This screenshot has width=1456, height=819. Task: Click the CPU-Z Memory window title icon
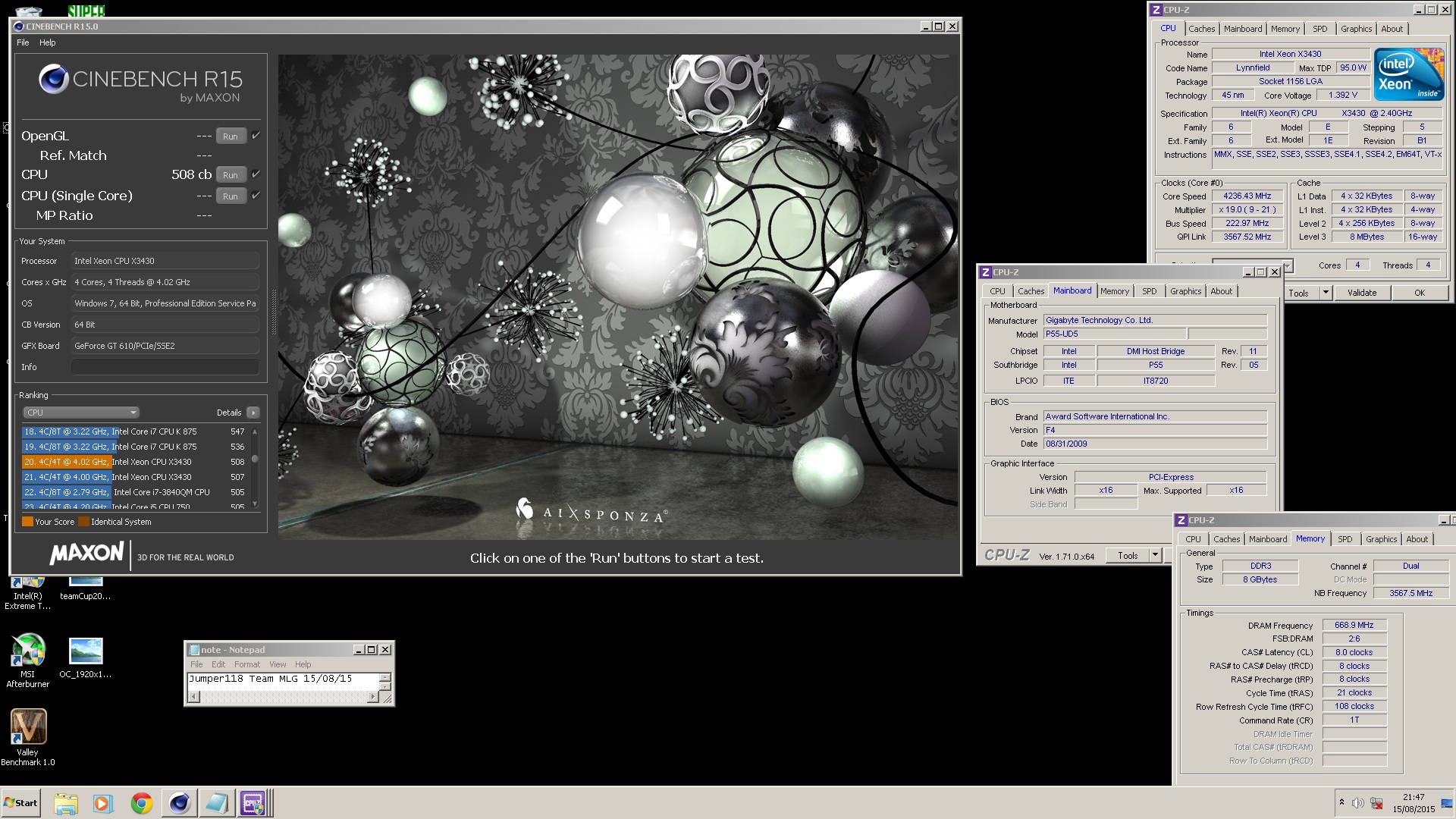(1181, 520)
